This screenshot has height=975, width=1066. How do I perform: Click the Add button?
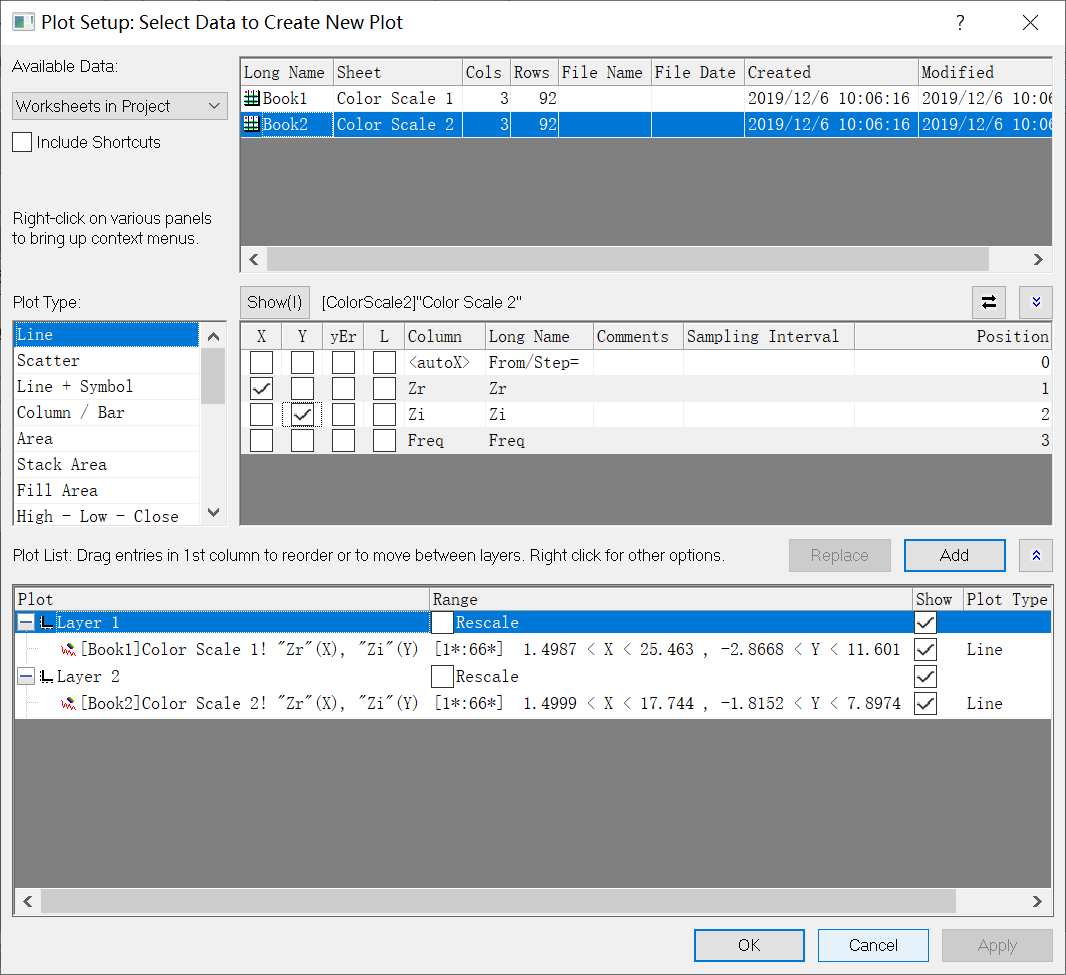click(x=955, y=555)
